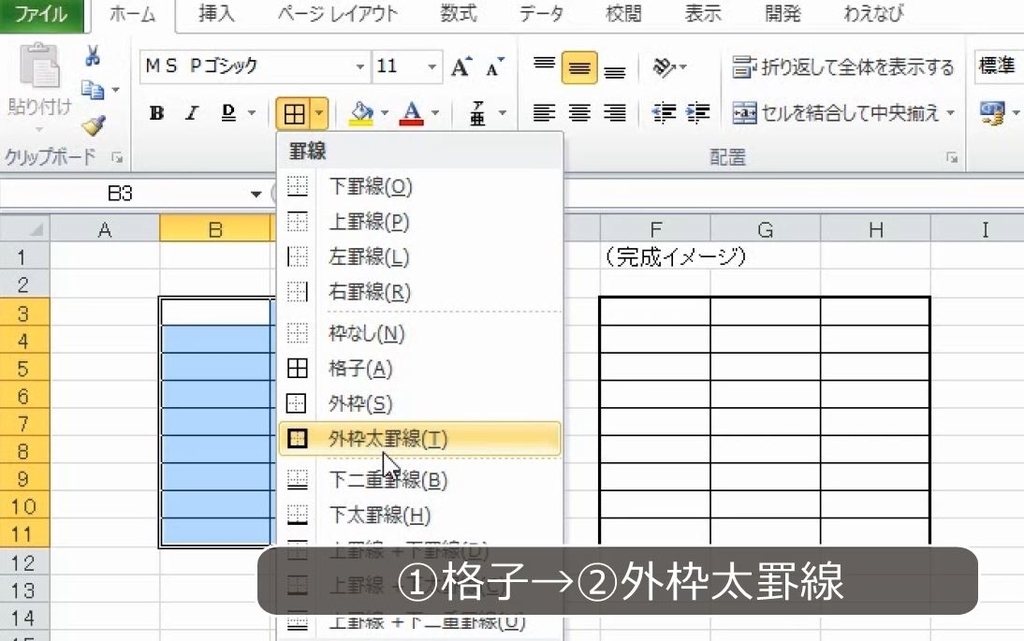Select the Copy icon in the clipboard group
The image size is (1024, 641).
click(x=92, y=90)
